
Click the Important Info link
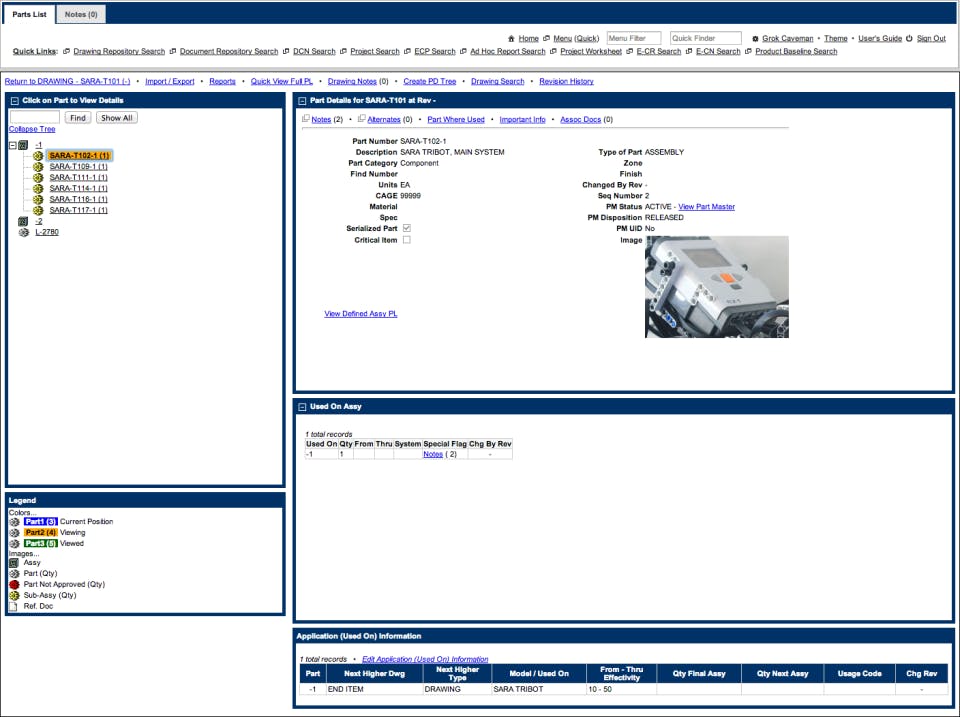[522, 119]
